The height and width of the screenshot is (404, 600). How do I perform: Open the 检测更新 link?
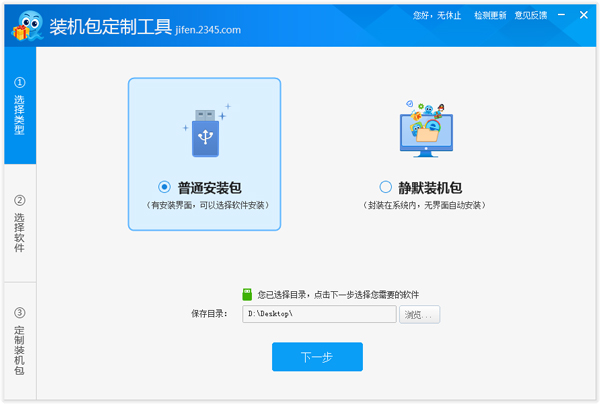(489, 16)
